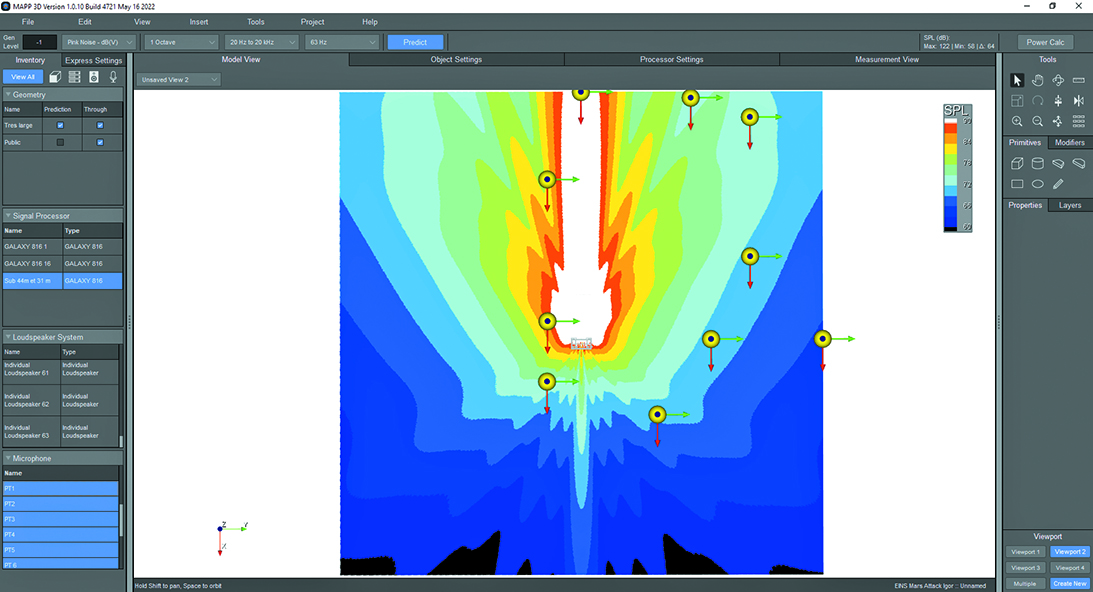Uncheck Through for Public
The image size is (1093, 592).
(x=100, y=142)
